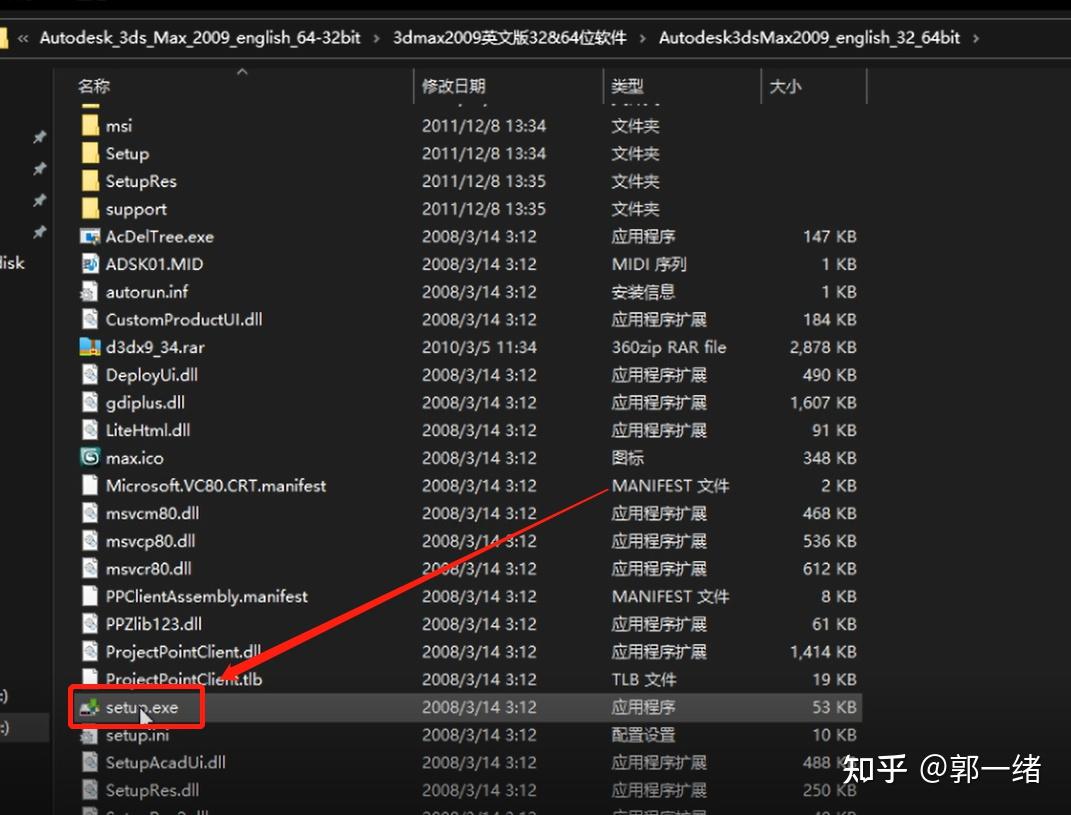This screenshot has height=815, width=1071.
Task: Click the gdiplus.dll file icon
Action: pyautogui.click(x=89, y=402)
